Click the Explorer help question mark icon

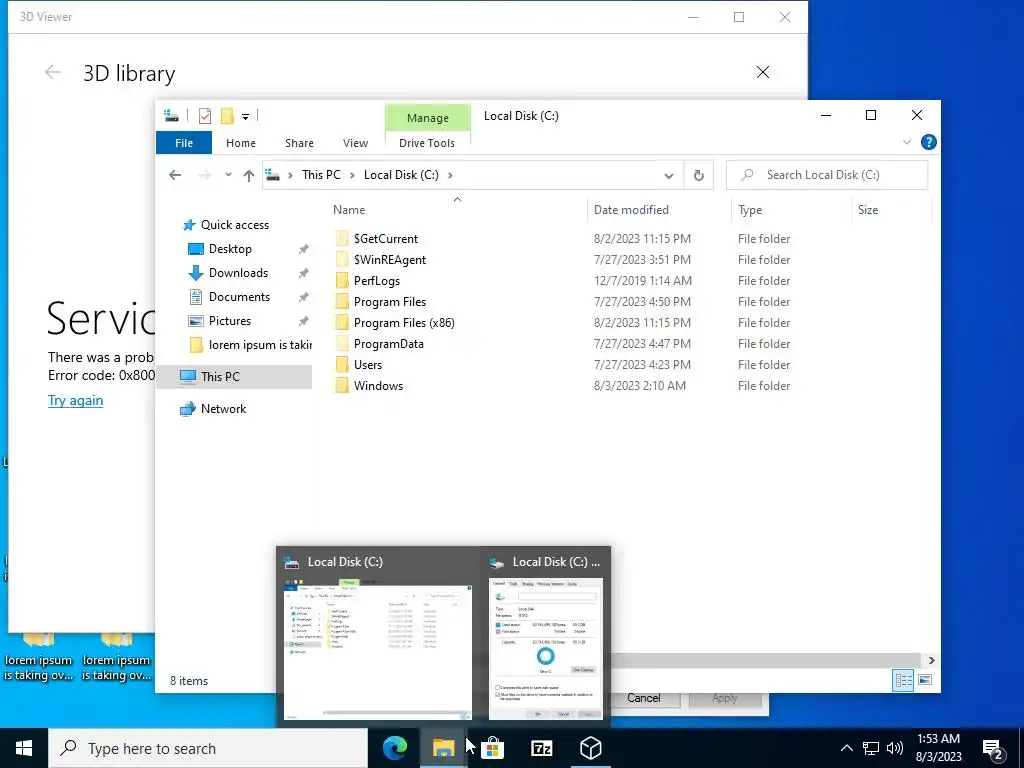click(928, 142)
